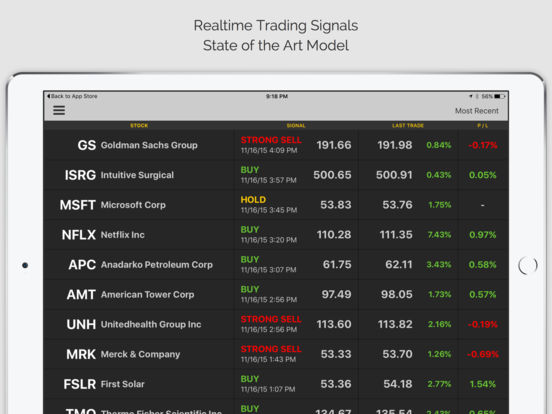Click the 54.18 last trade price
Viewport: 552px width, 414px height.
398,384
